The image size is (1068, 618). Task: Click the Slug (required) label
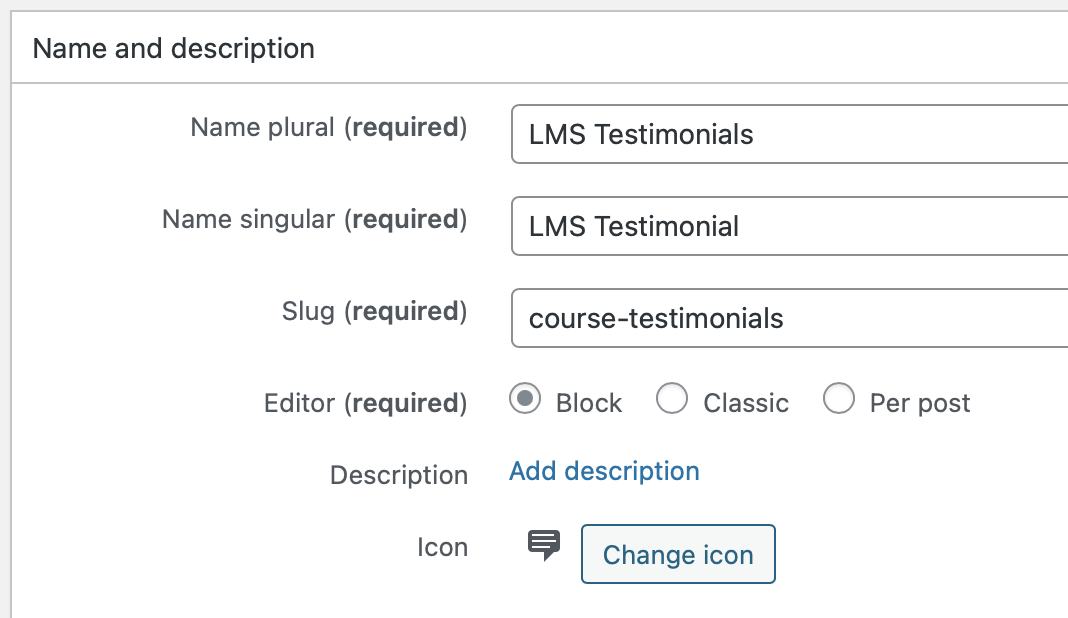(x=375, y=311)
